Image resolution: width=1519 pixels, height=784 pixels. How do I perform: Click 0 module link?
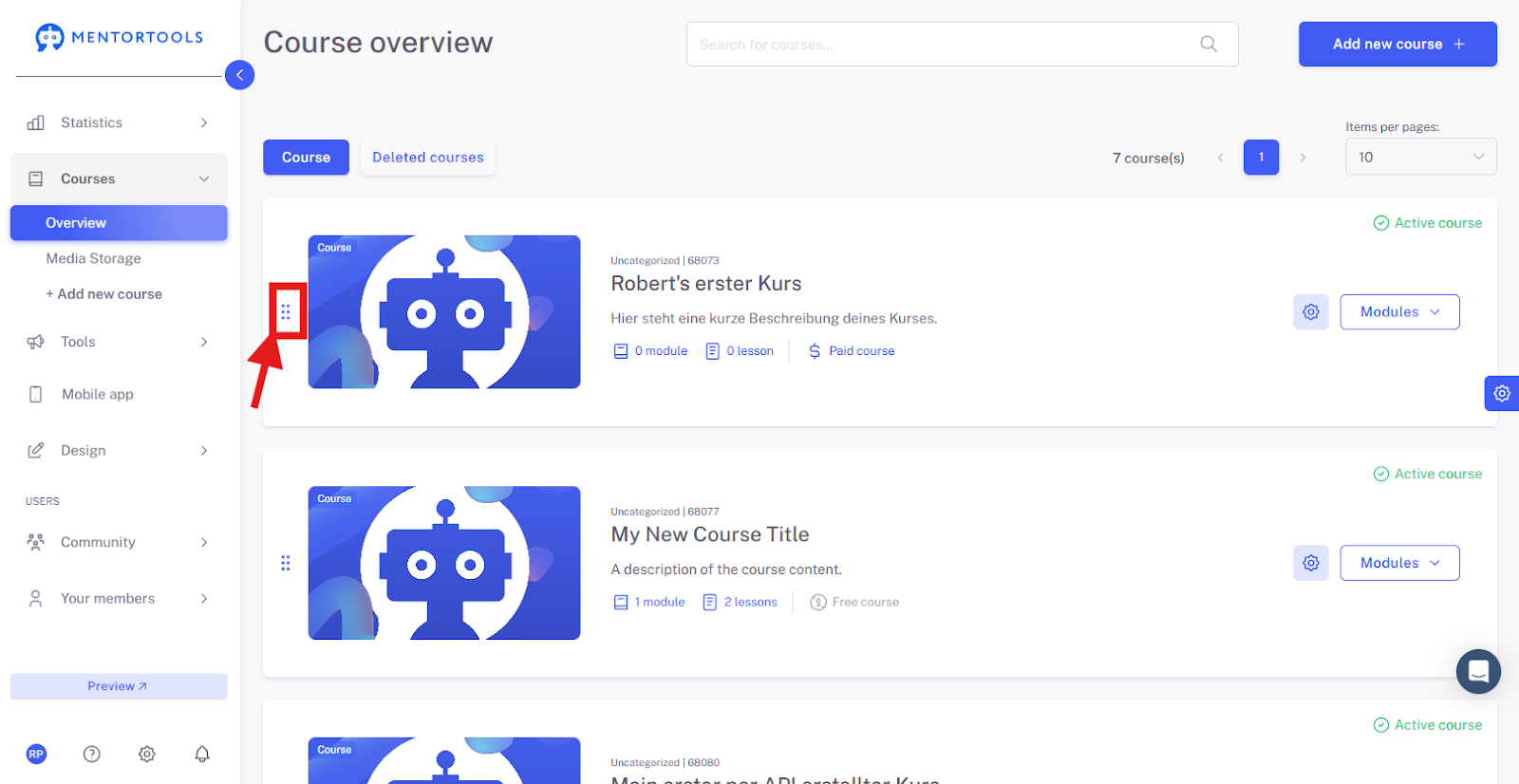(650, 351)
